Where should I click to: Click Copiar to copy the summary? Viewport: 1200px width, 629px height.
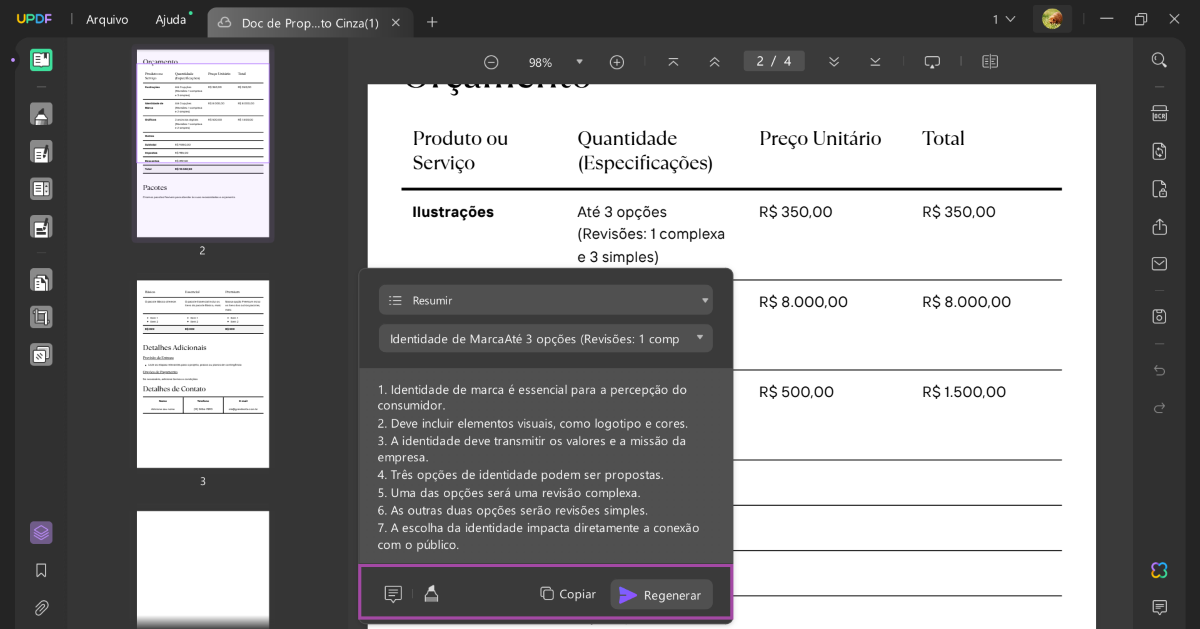pyautogui.click(x=568, y=594)
